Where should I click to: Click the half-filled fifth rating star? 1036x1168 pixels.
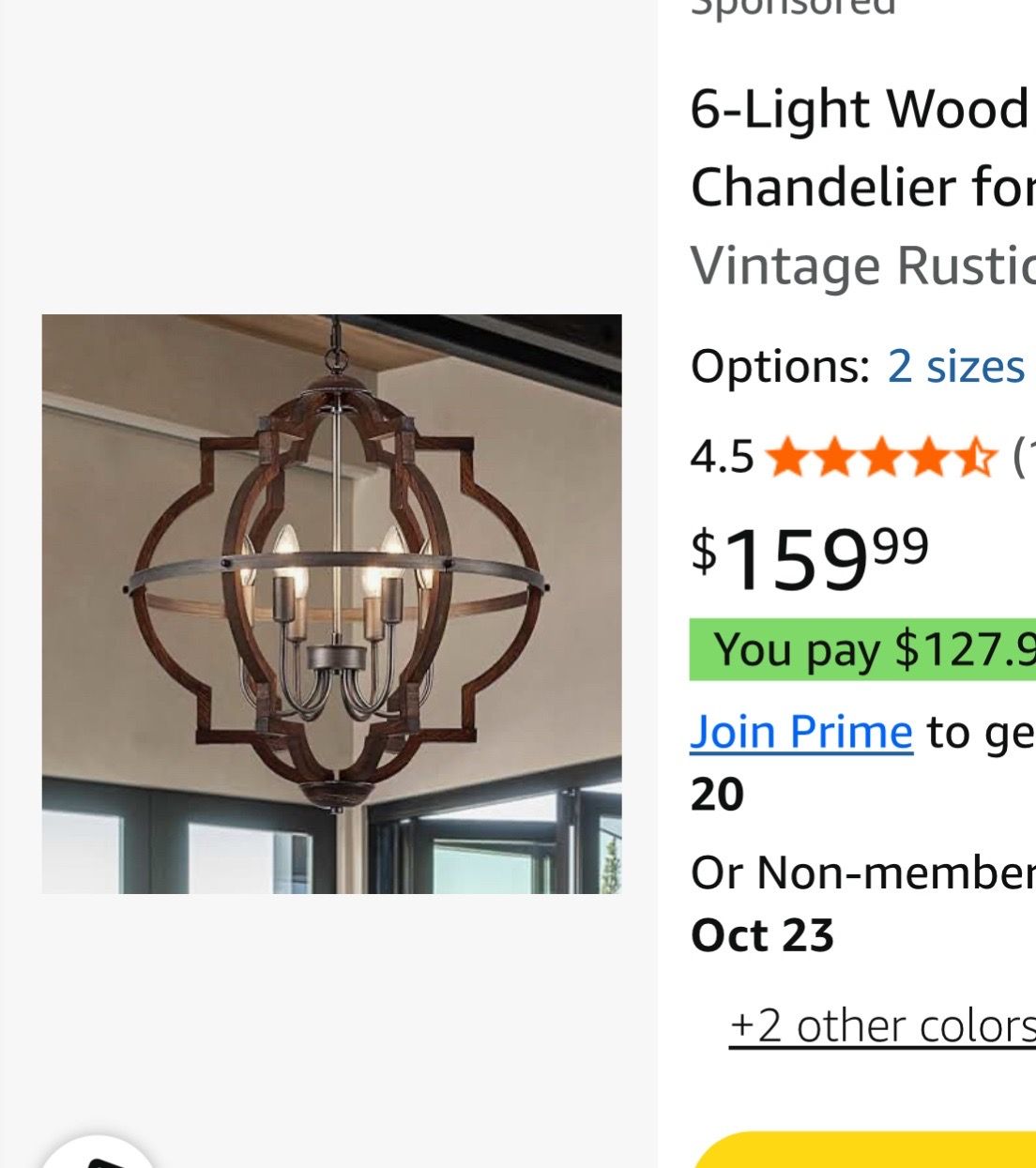pyautogui.click(x=976, y=458)
